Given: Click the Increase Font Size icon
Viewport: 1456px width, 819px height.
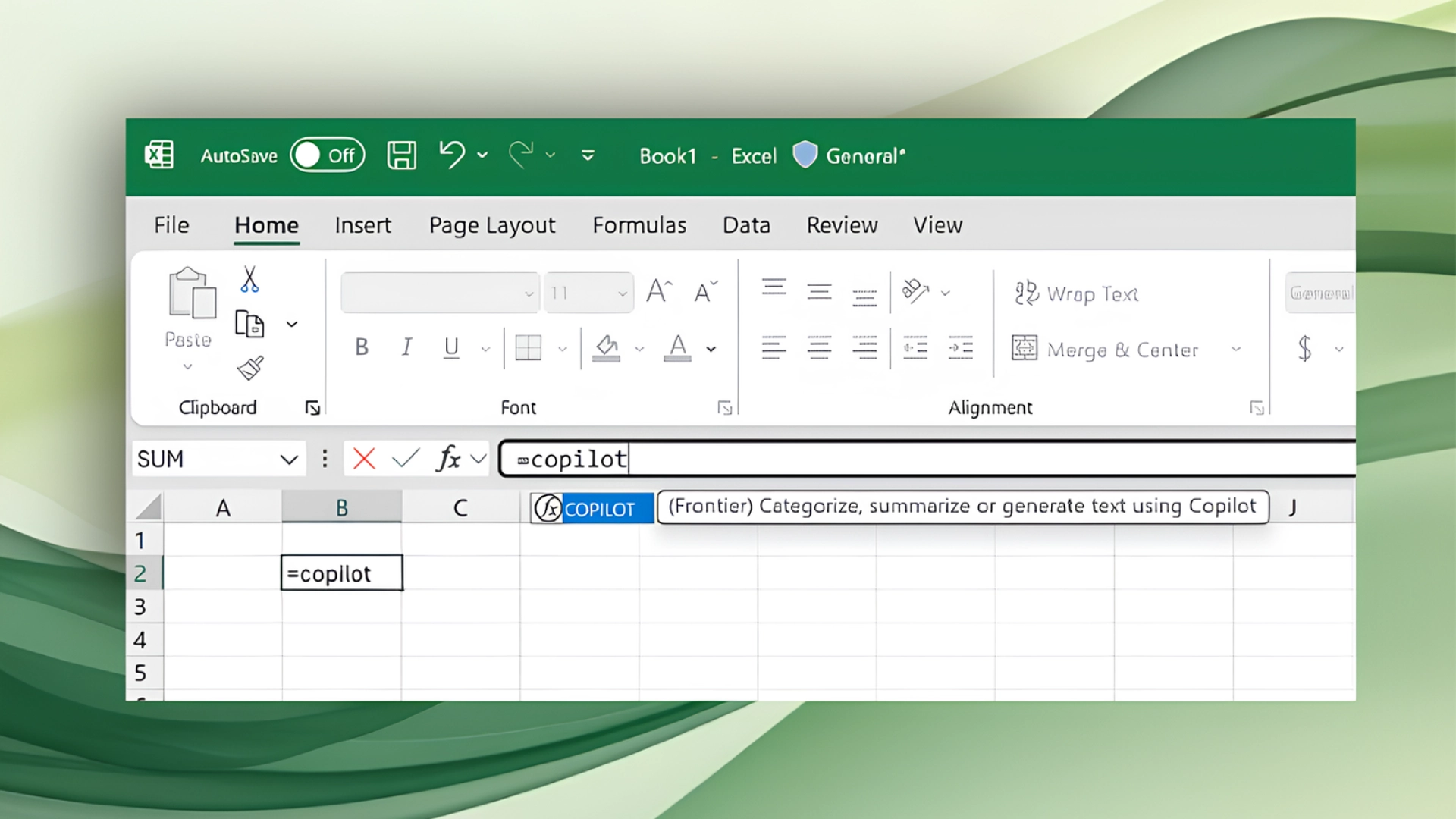Looking at the screenshot, I should [658, 291].
